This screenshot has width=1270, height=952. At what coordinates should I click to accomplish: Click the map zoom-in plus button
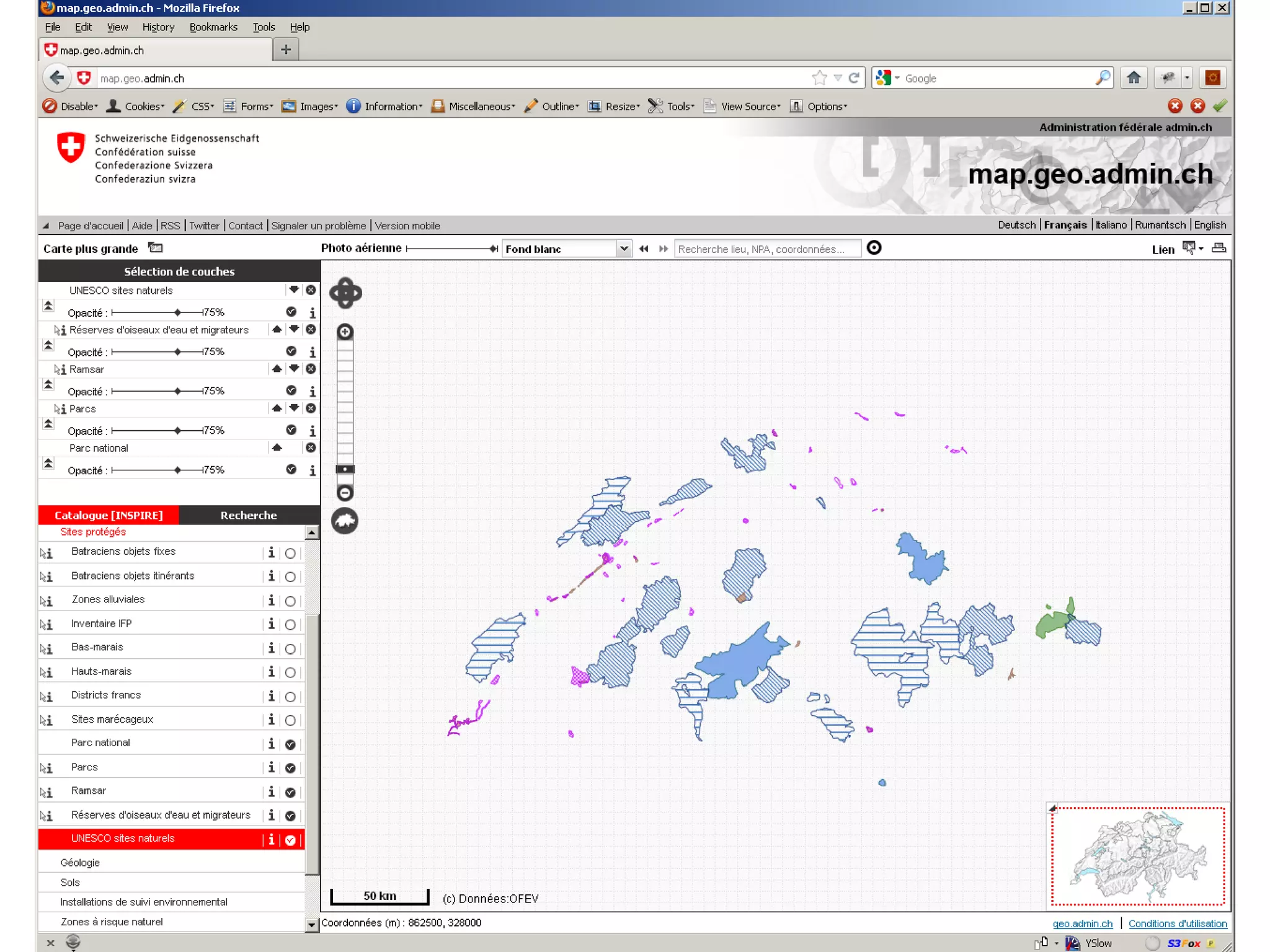click(345, 332)
